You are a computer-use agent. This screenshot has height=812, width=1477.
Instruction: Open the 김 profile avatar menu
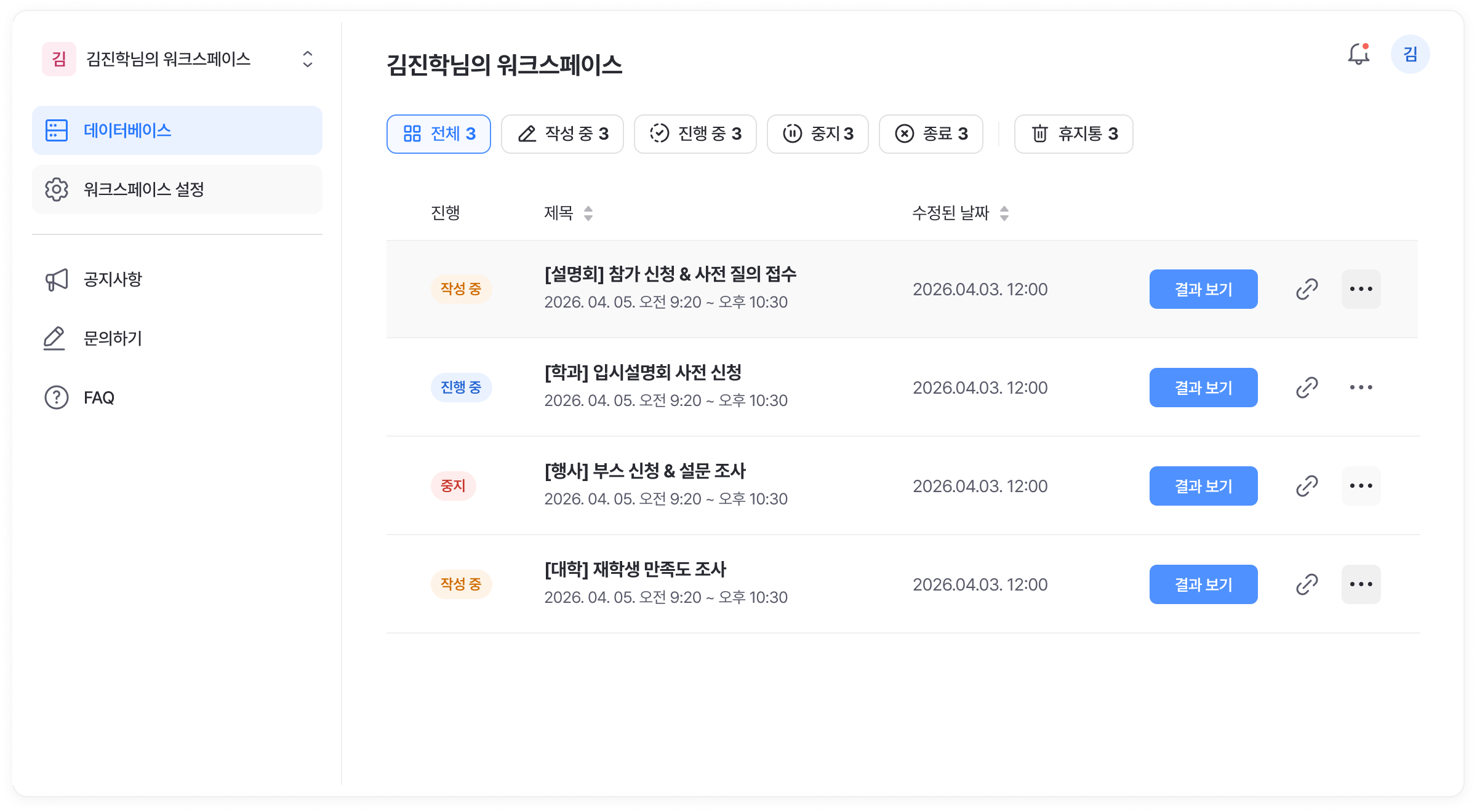click(1410, 55)
